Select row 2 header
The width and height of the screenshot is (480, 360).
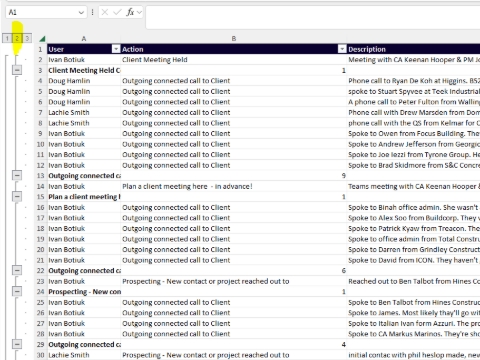pyautogui.click(x=40, y=60)
